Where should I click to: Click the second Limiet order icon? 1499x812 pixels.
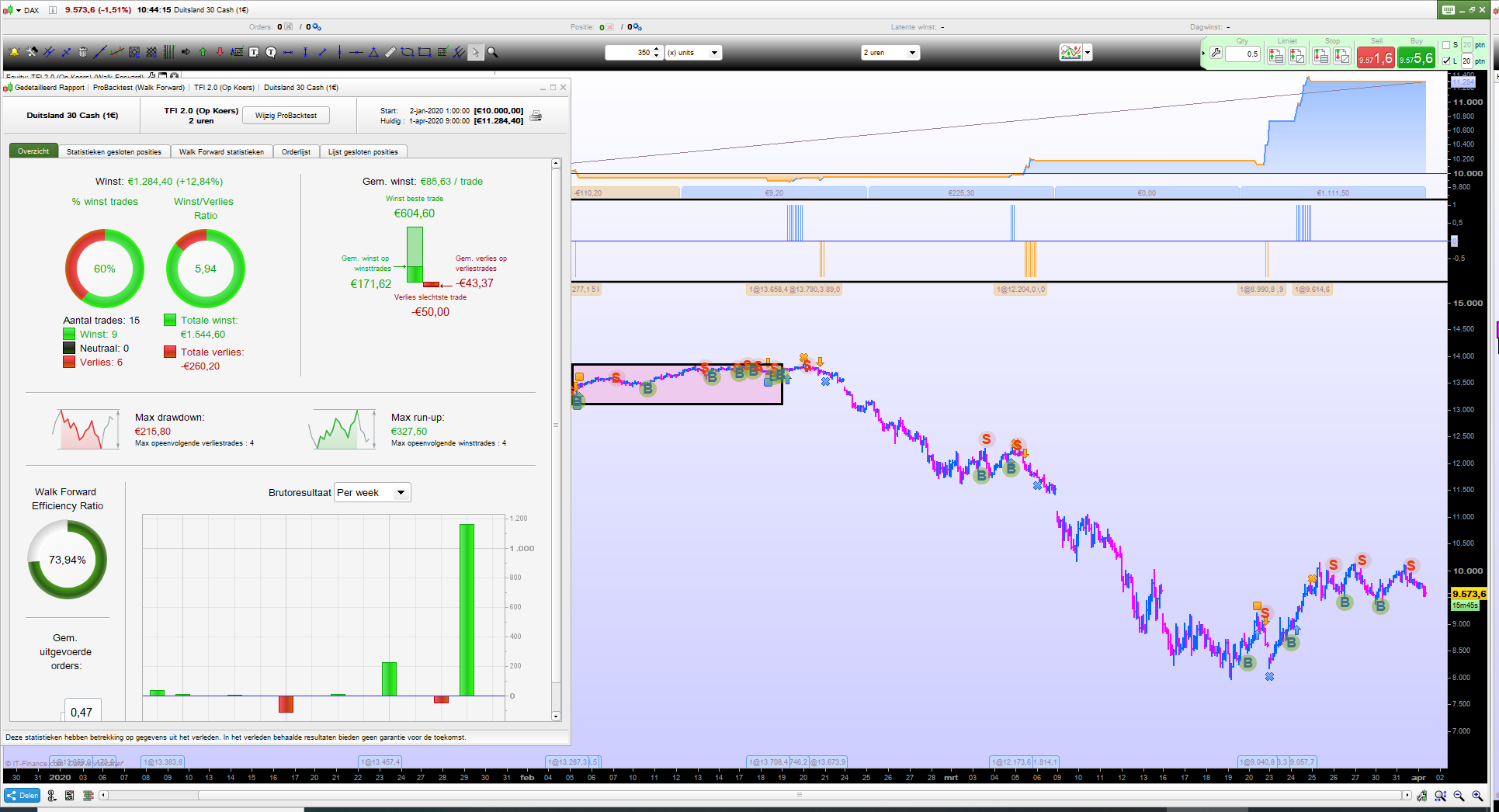1297,56
